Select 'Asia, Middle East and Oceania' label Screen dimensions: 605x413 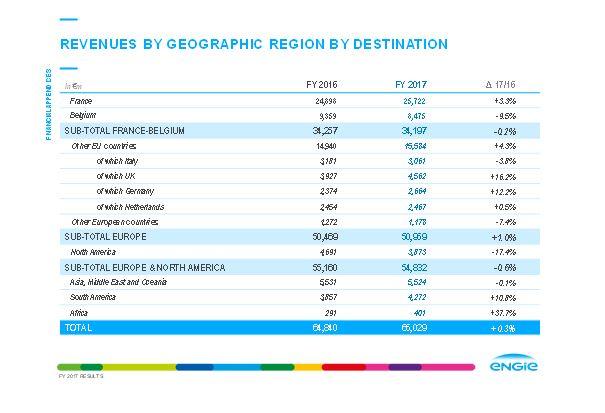[118, 282]
